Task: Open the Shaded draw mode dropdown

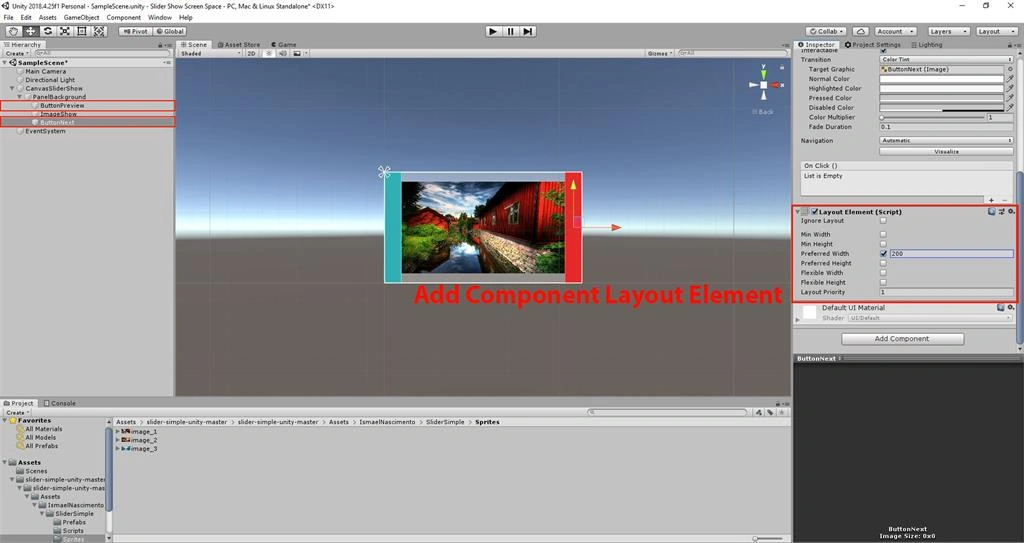Action: click(210, 54)
